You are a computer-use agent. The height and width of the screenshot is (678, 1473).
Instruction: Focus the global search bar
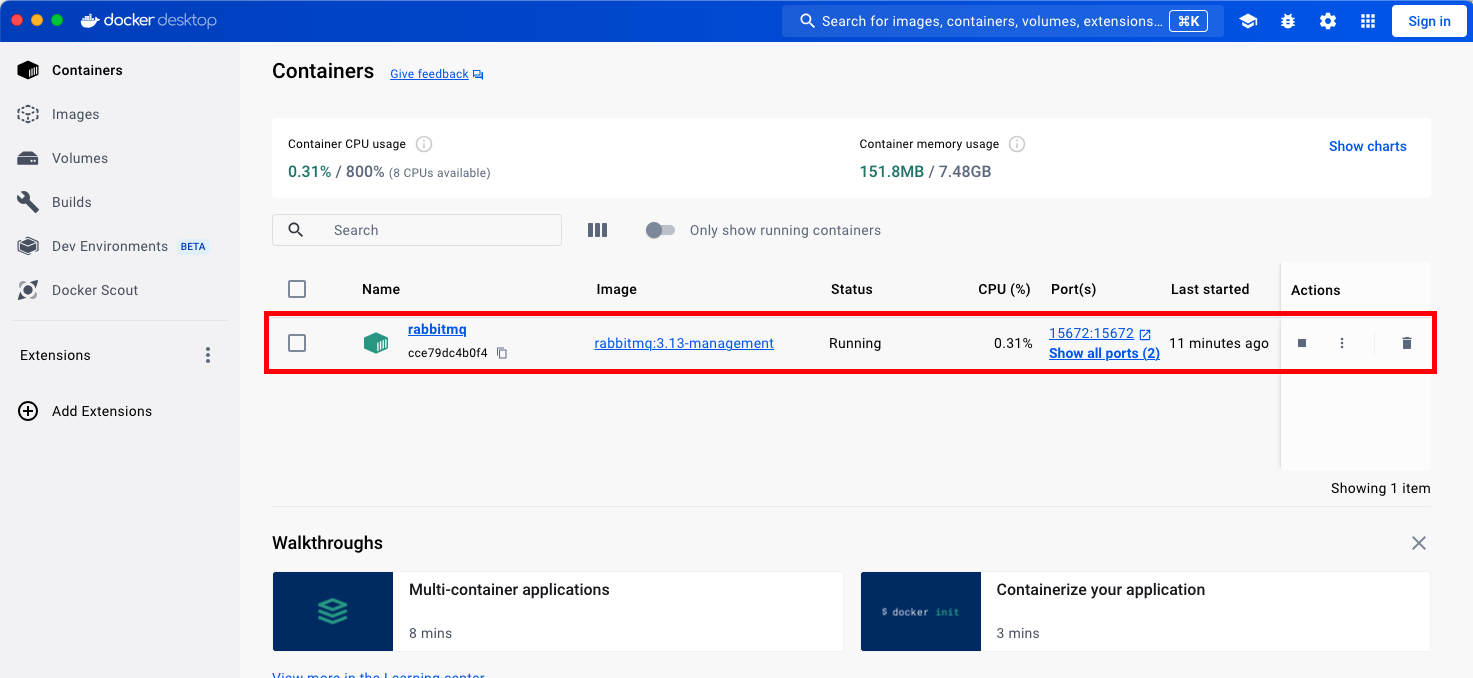(x=1003, y=21)
